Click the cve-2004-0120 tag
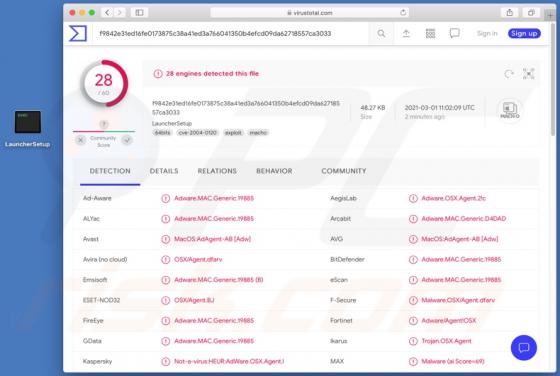560x376 pixels. [198, 132]
